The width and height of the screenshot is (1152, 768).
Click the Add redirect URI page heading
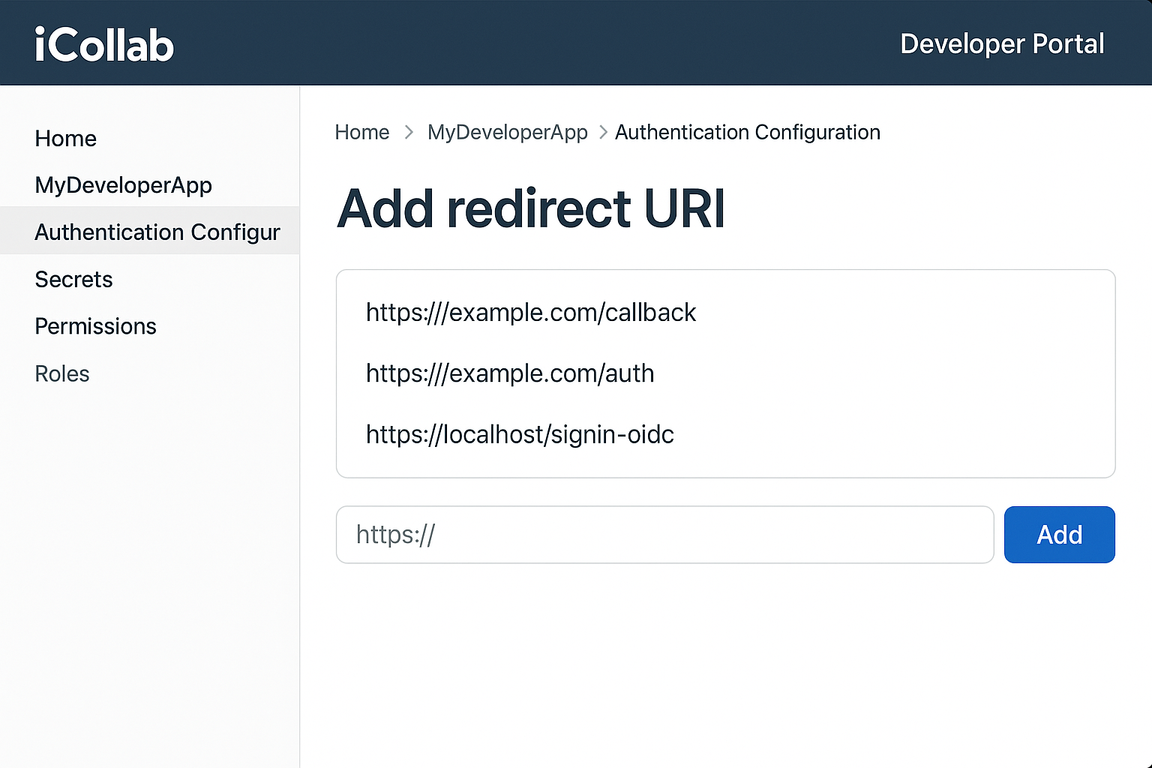(531, 208)
